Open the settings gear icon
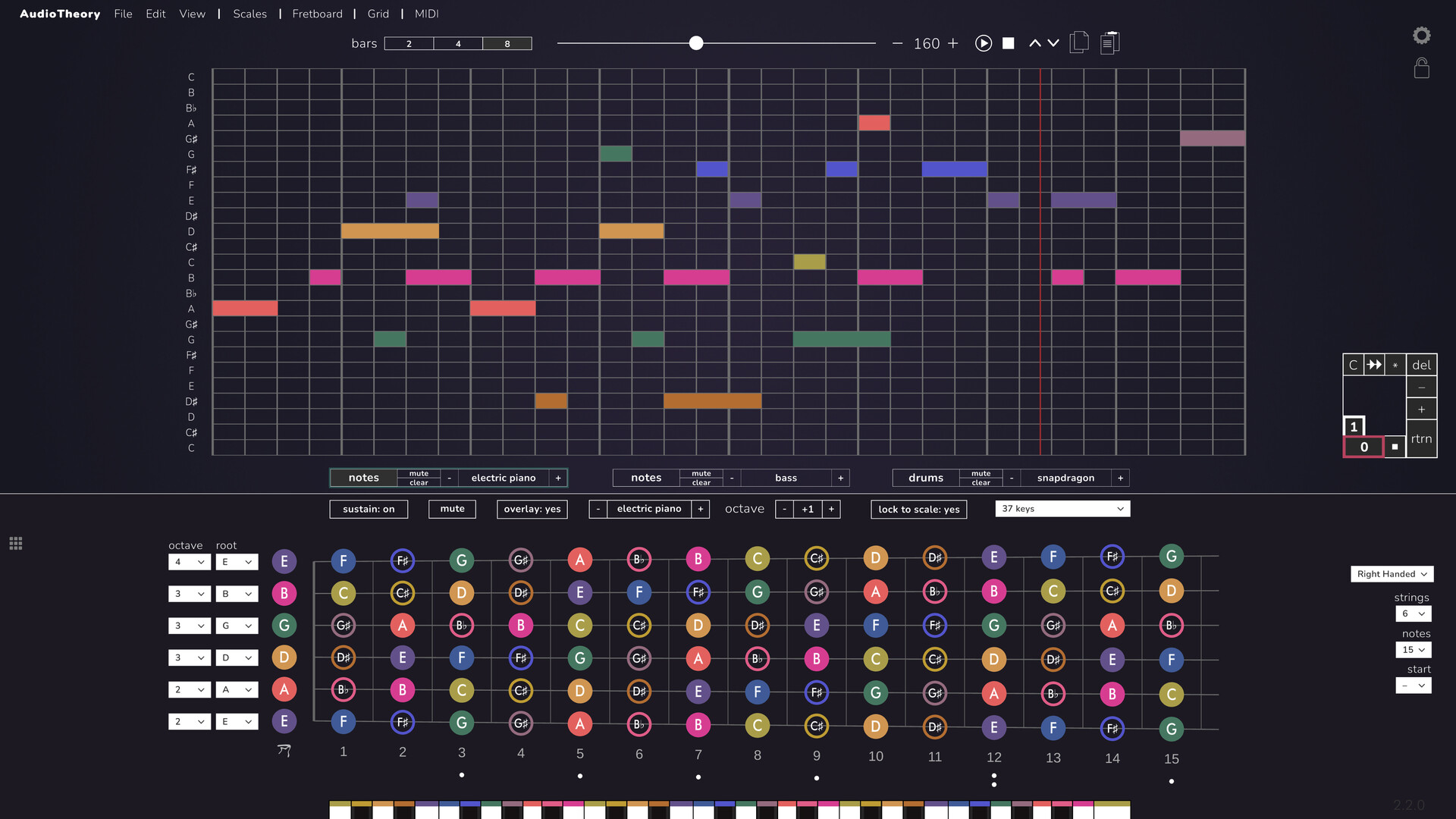Image resolution: width=1456 pixels, height=819 pixels. 1422,35
